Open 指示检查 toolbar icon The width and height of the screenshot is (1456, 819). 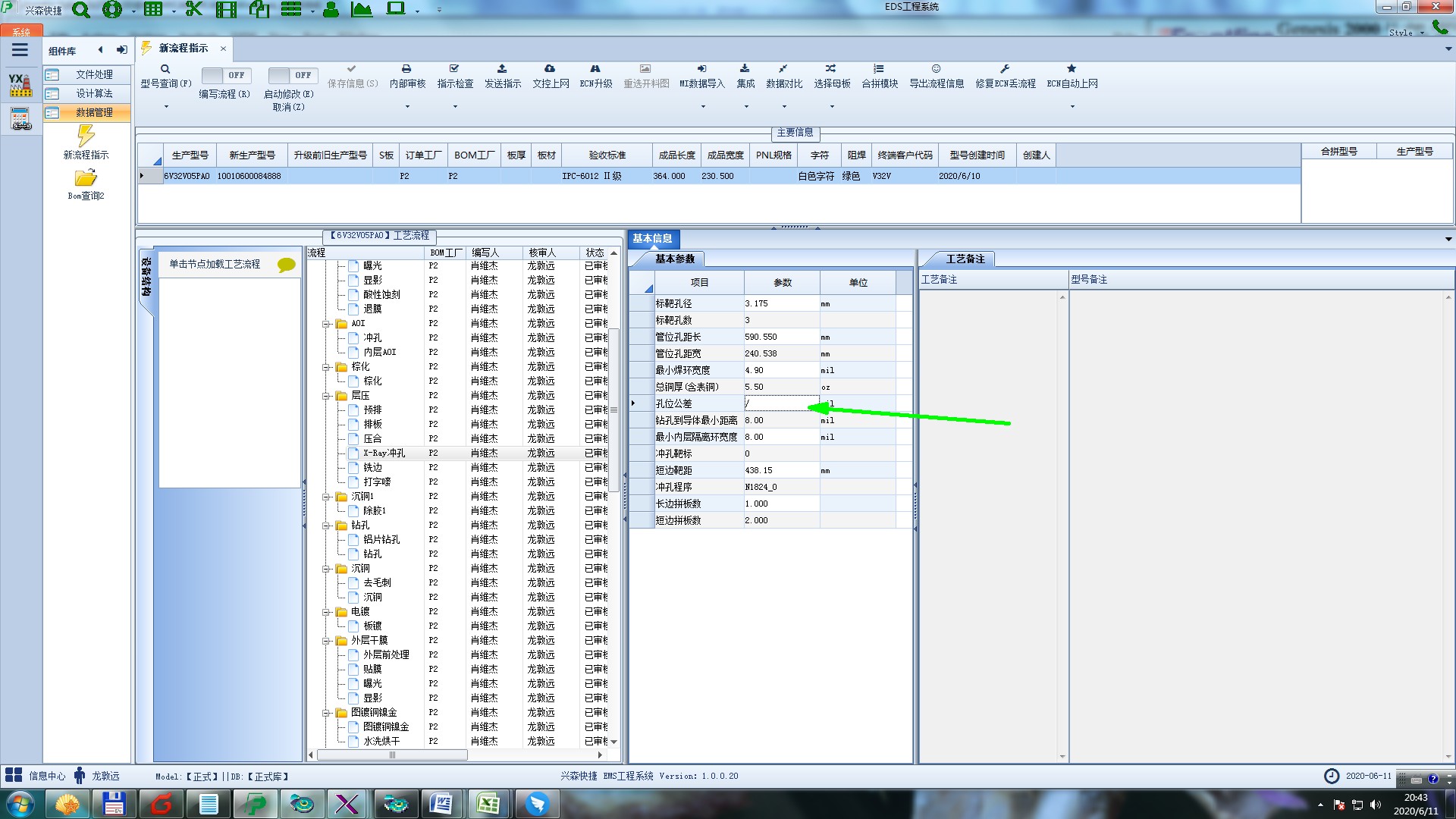454,69
